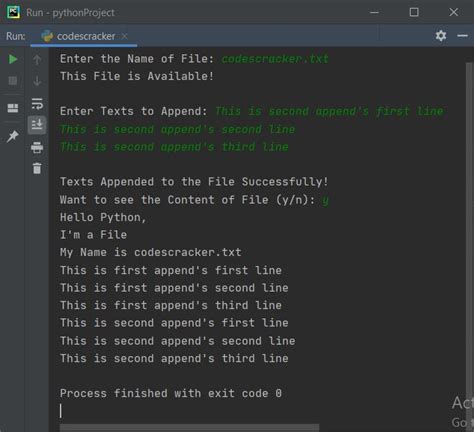Click green input text 'codescracker.txt'
This screenshot has height=432, width=474.
[275, 59]
